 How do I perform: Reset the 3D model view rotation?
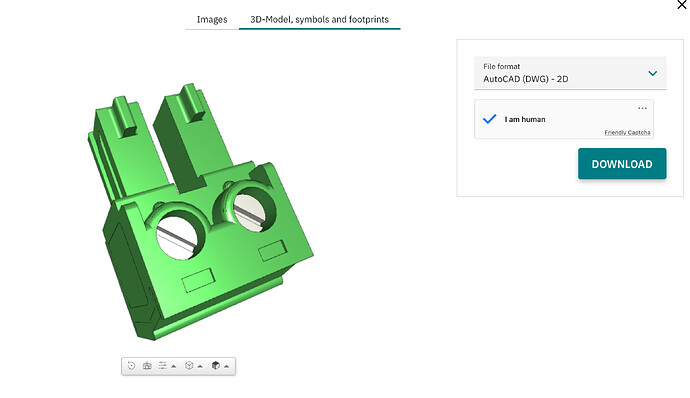tap(131, 365)
